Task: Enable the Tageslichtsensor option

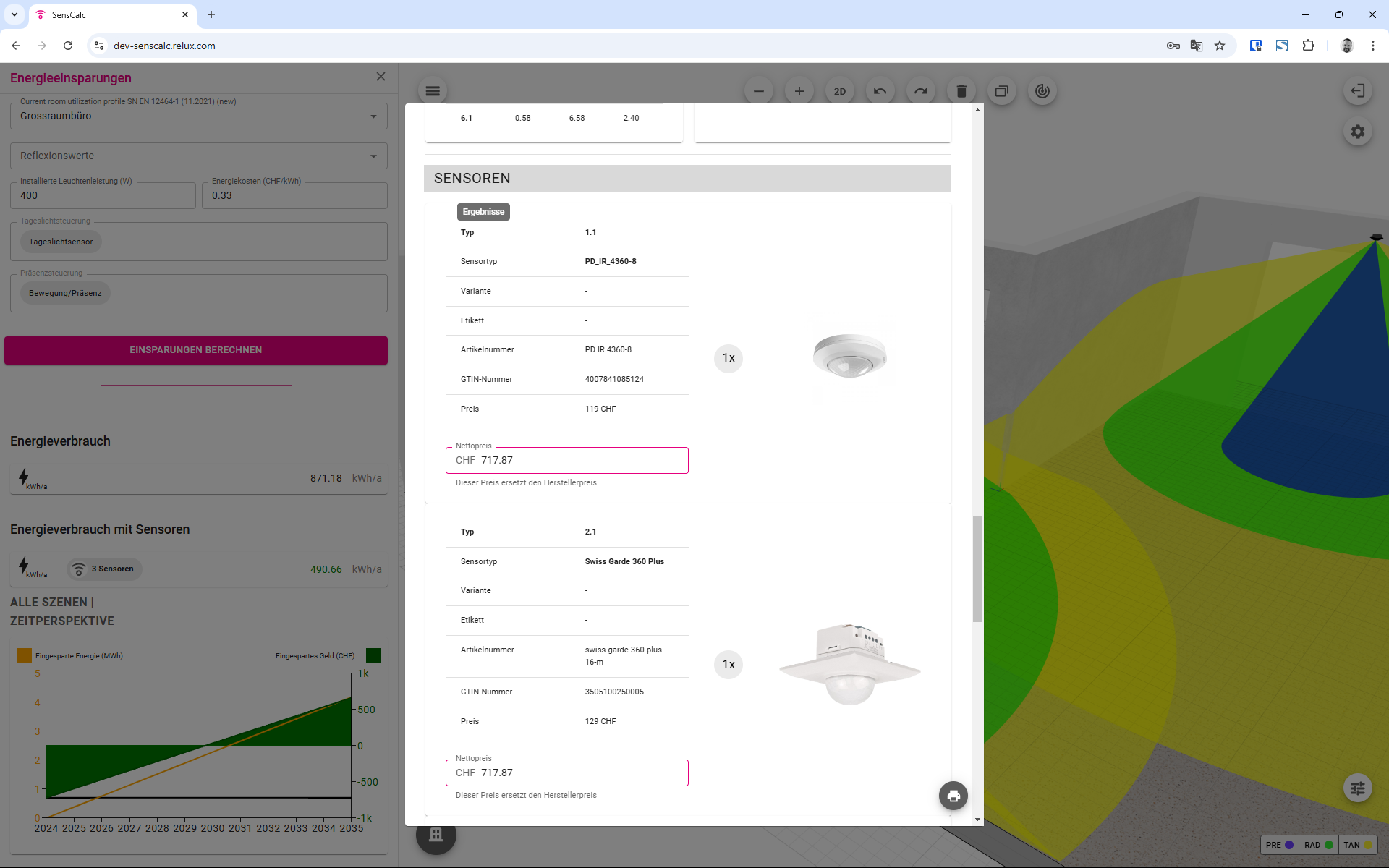Action: [61, 241]
